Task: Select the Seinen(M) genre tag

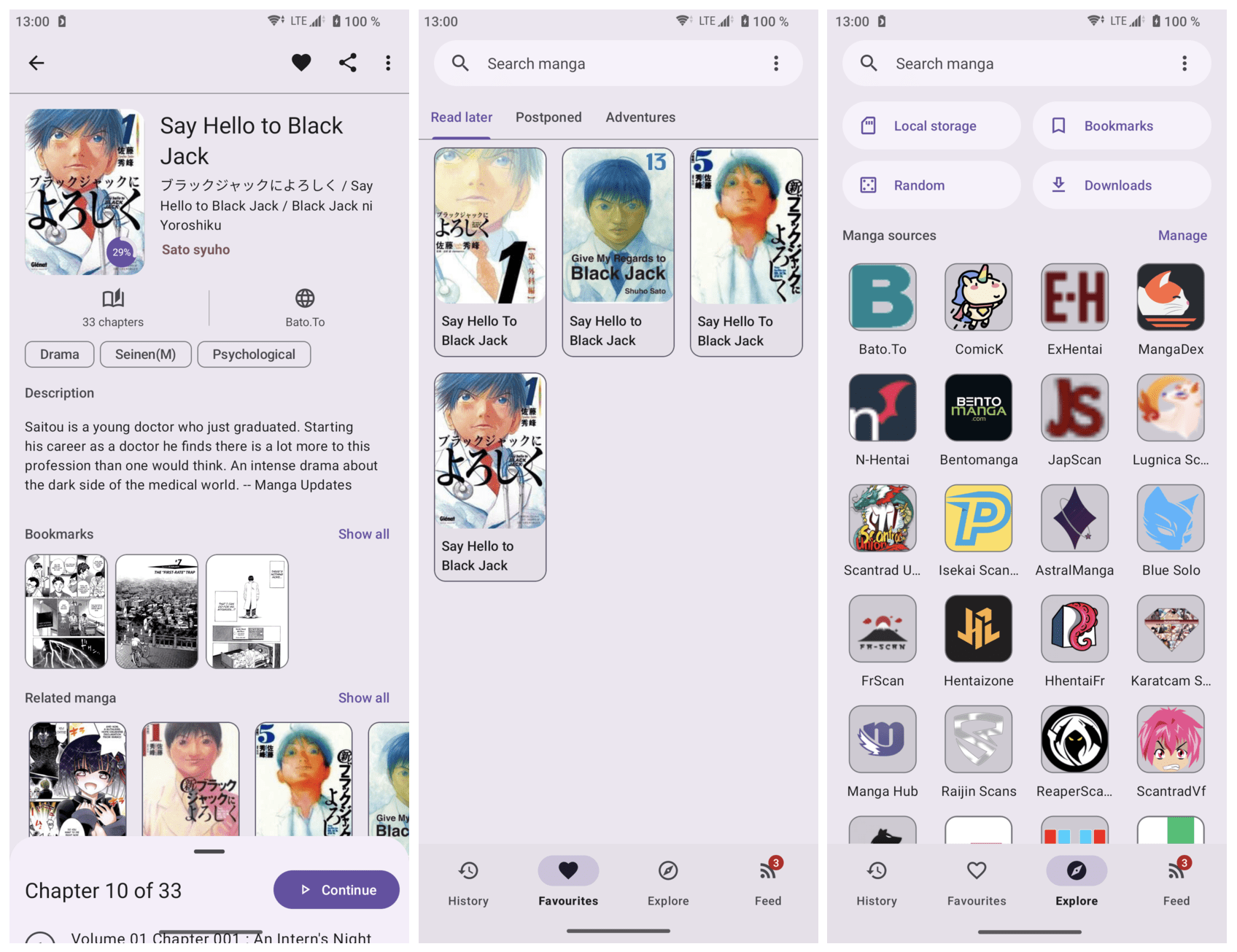Action: (x=145, y=355)
